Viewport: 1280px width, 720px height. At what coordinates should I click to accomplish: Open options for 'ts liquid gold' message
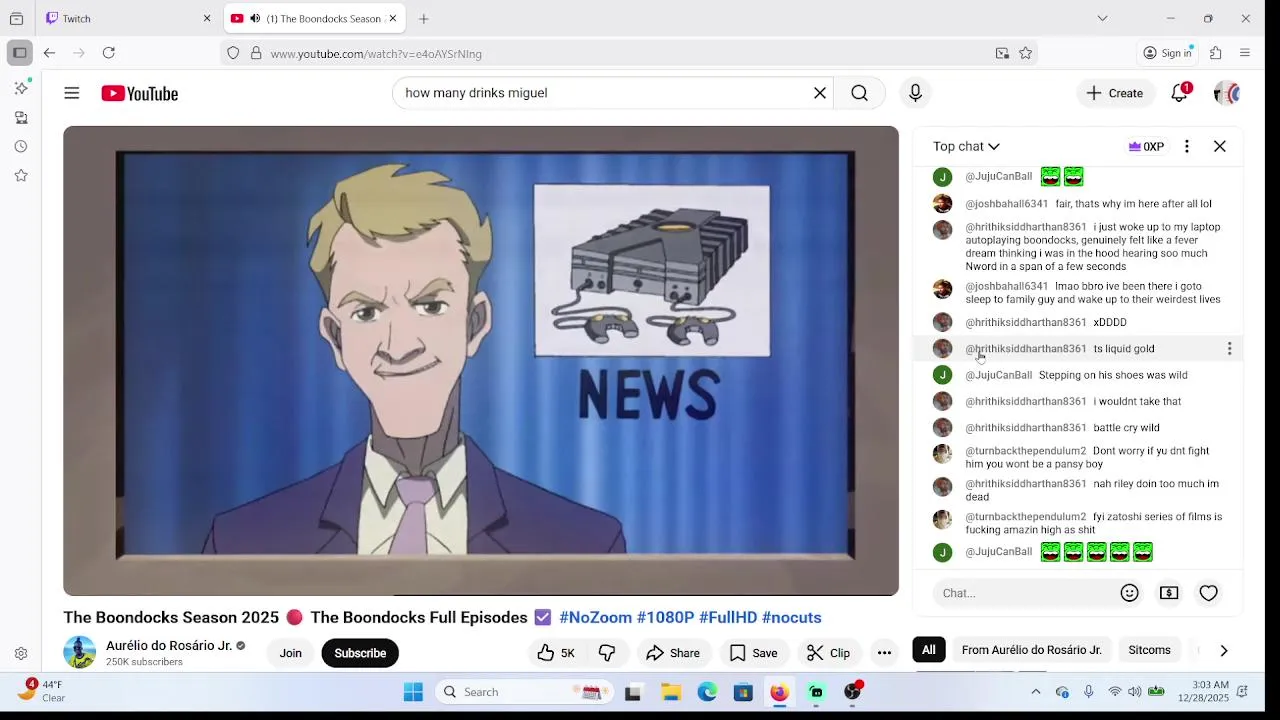[x=1229, y=349]
